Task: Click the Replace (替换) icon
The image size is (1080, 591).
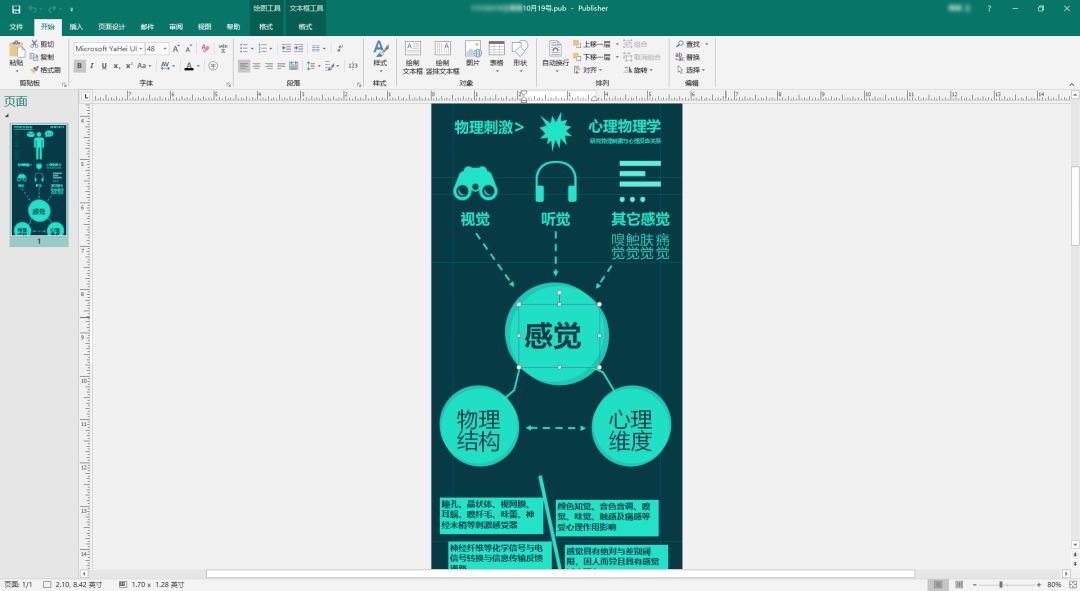Action: (680, 56)
